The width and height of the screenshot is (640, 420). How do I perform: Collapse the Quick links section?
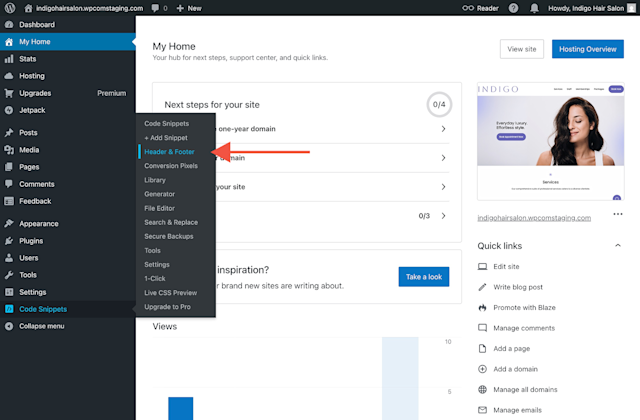(618, 246)
